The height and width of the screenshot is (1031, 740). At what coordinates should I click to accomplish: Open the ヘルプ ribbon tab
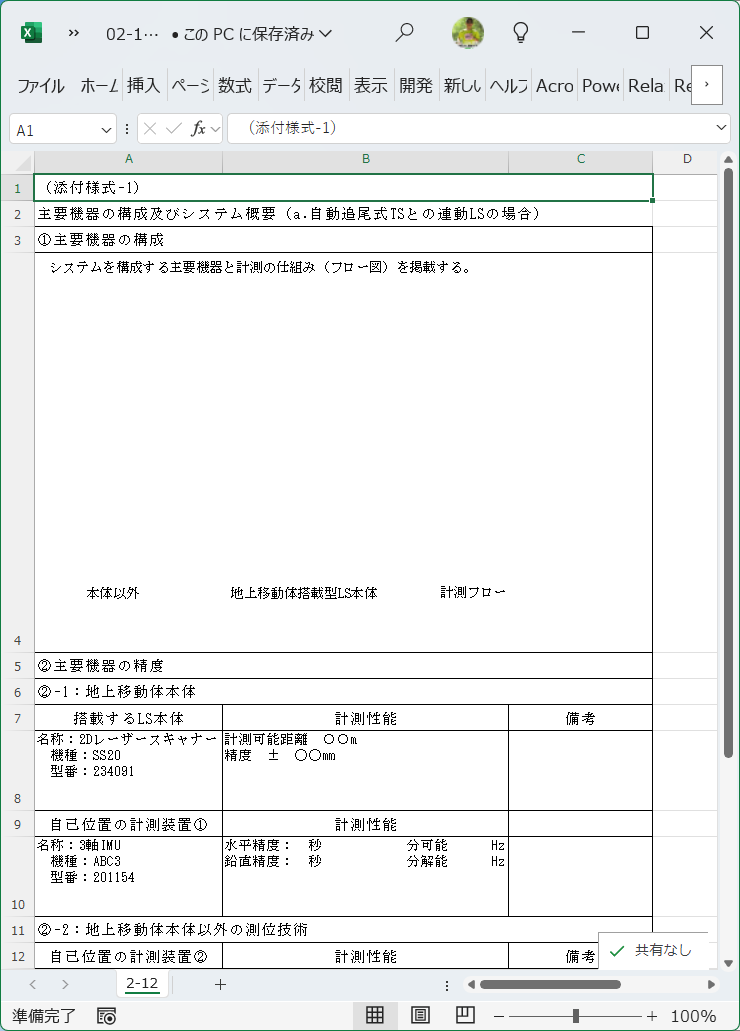pos(508,85)
